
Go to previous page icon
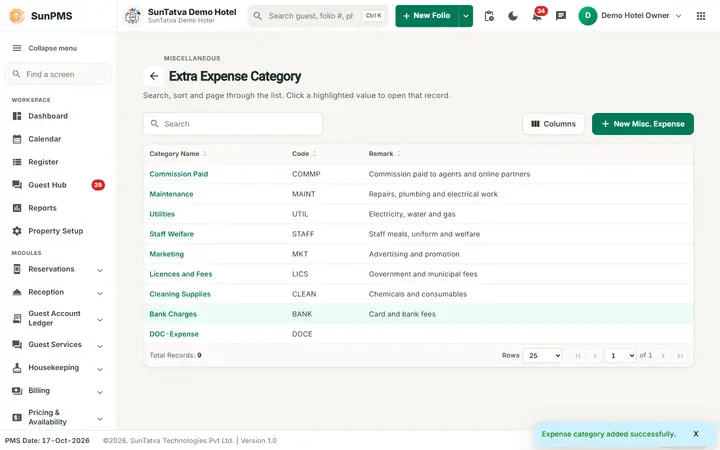(x=595, y=355)
